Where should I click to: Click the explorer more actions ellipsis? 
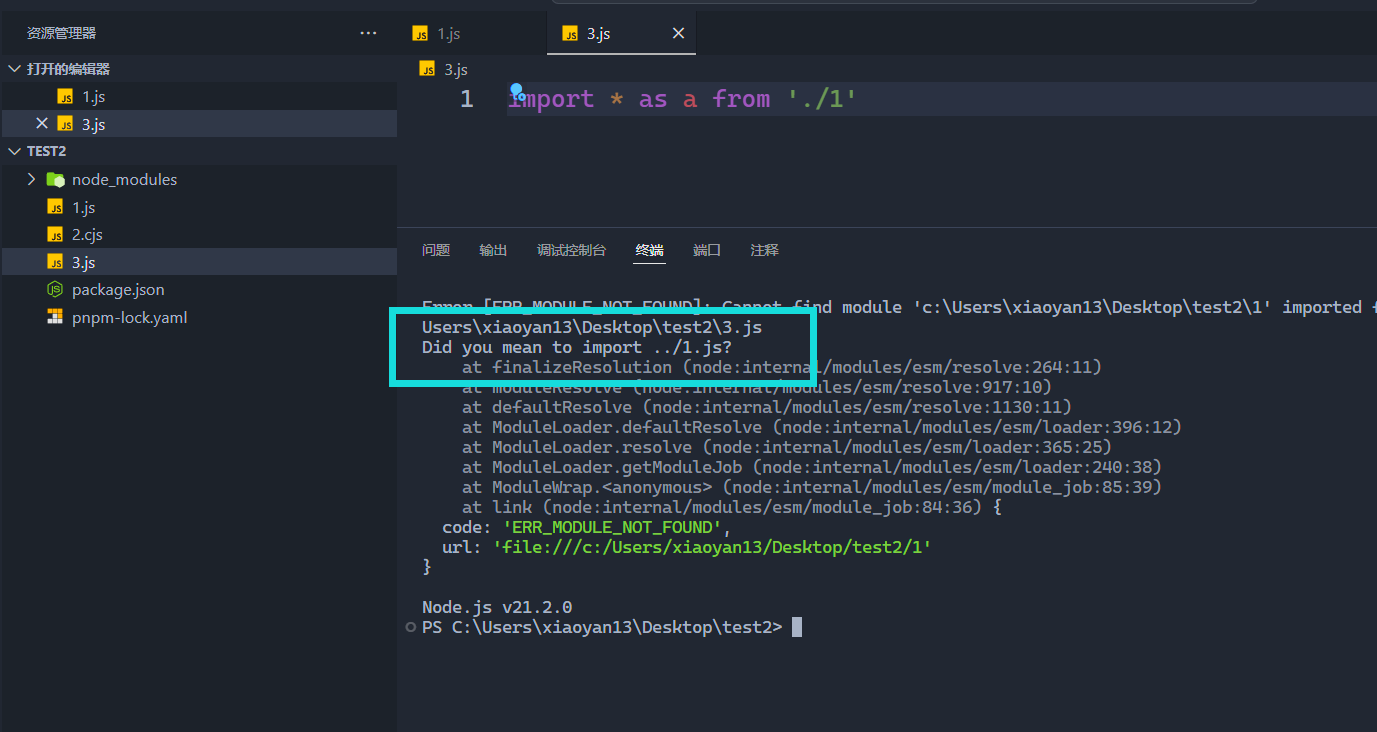pyautogui.click(x=368, y=33)
